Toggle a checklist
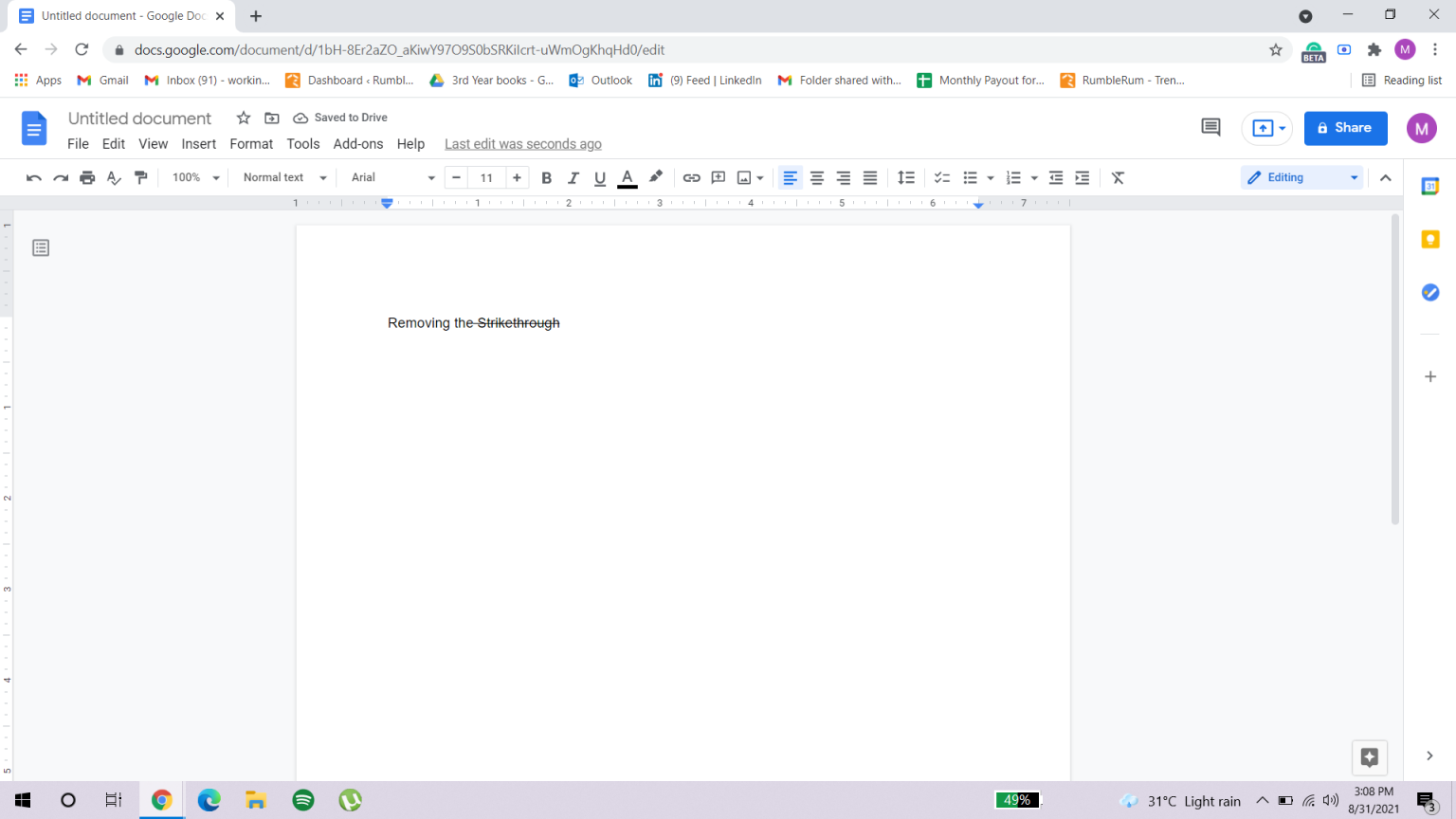The height and width of the screenshot is (819, 1456). pyautogui.click(x=941, y=177)
